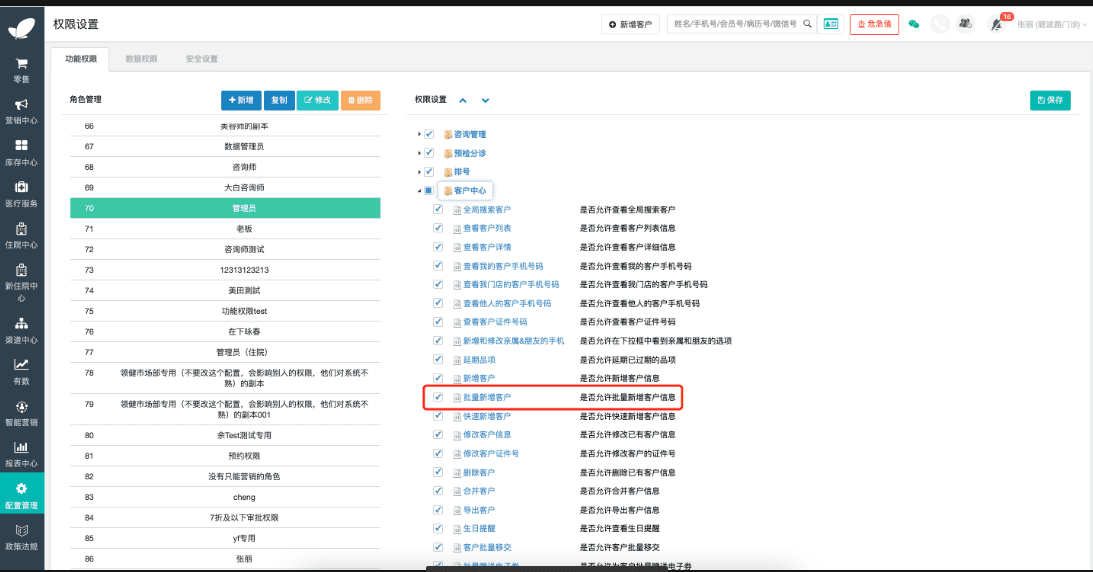Open the 张丽 user account dropdown

tap(1052, 24)
